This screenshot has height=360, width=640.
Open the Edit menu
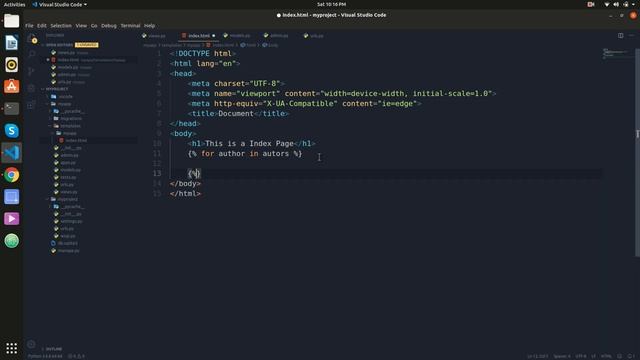[42, 25]
